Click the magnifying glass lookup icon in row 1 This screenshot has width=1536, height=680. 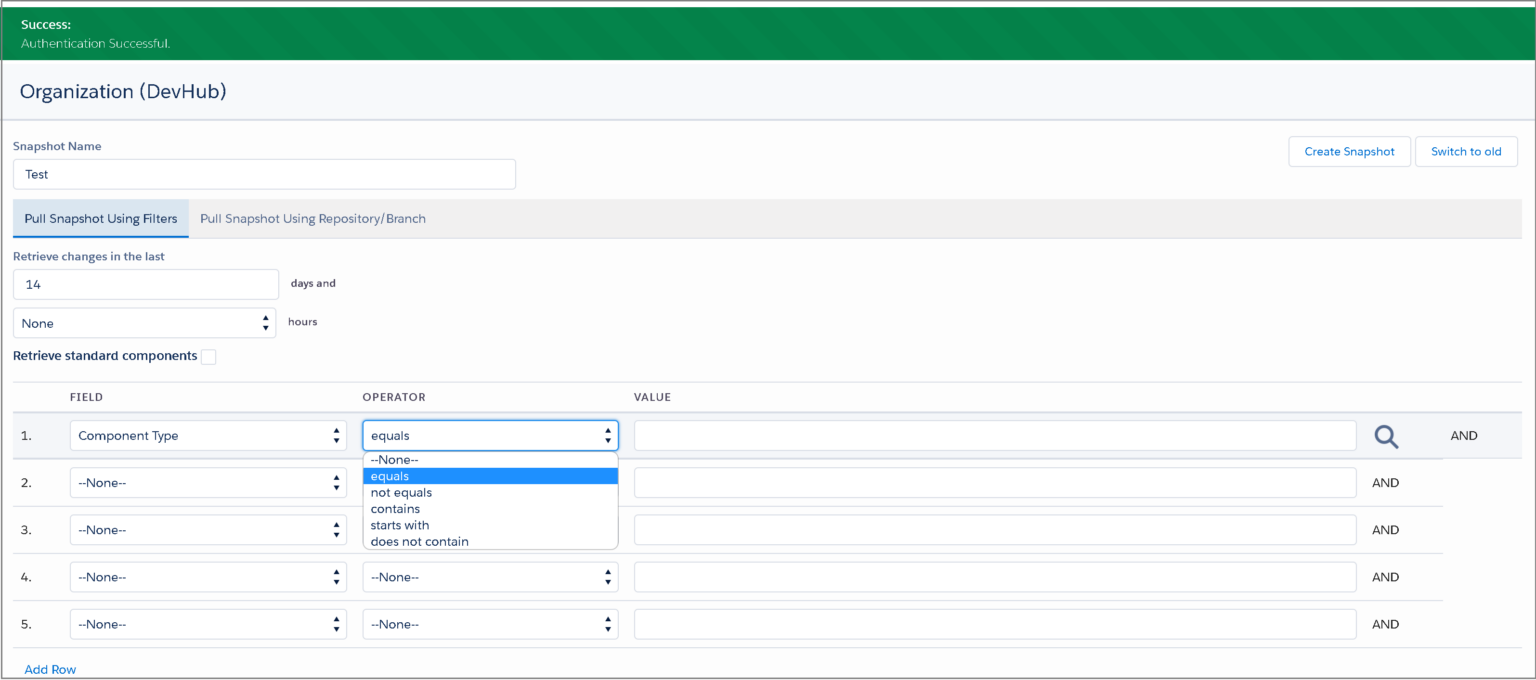tap(1386, 436)
